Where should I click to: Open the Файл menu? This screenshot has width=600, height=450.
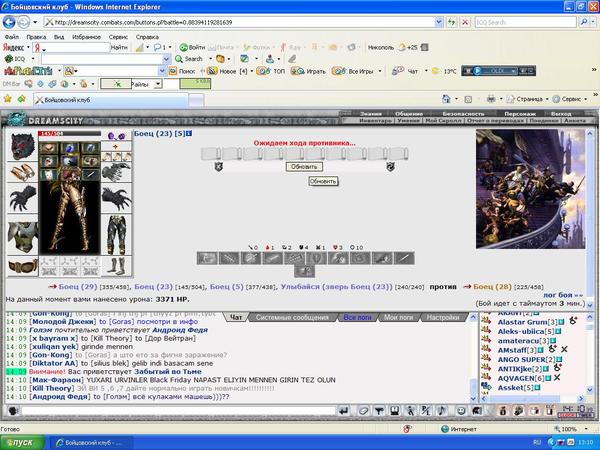[11, 37]
